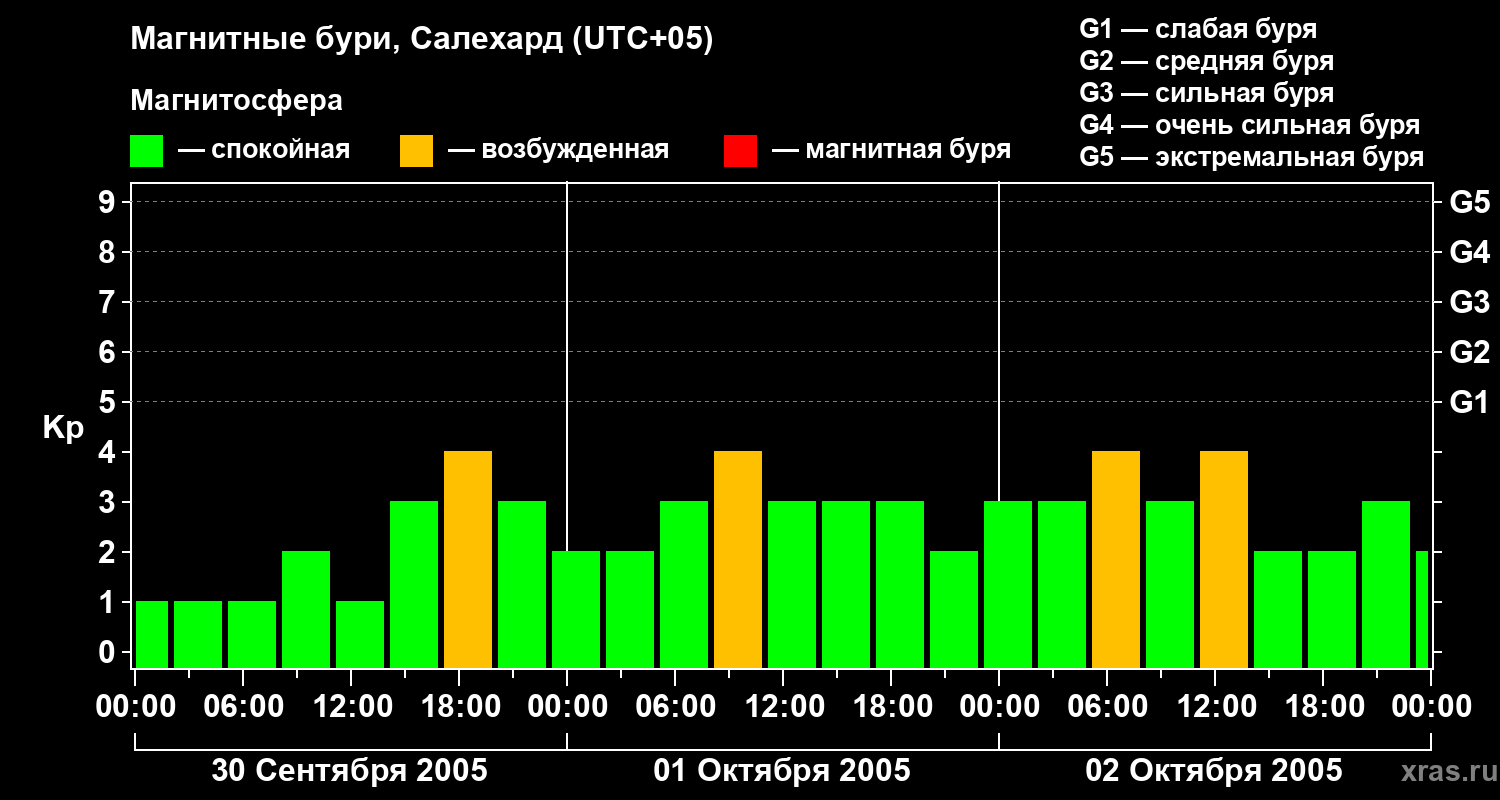
Task: Click the 00:00 label starting 02 October
Action: pyautogui.click(x=999, y=706)
